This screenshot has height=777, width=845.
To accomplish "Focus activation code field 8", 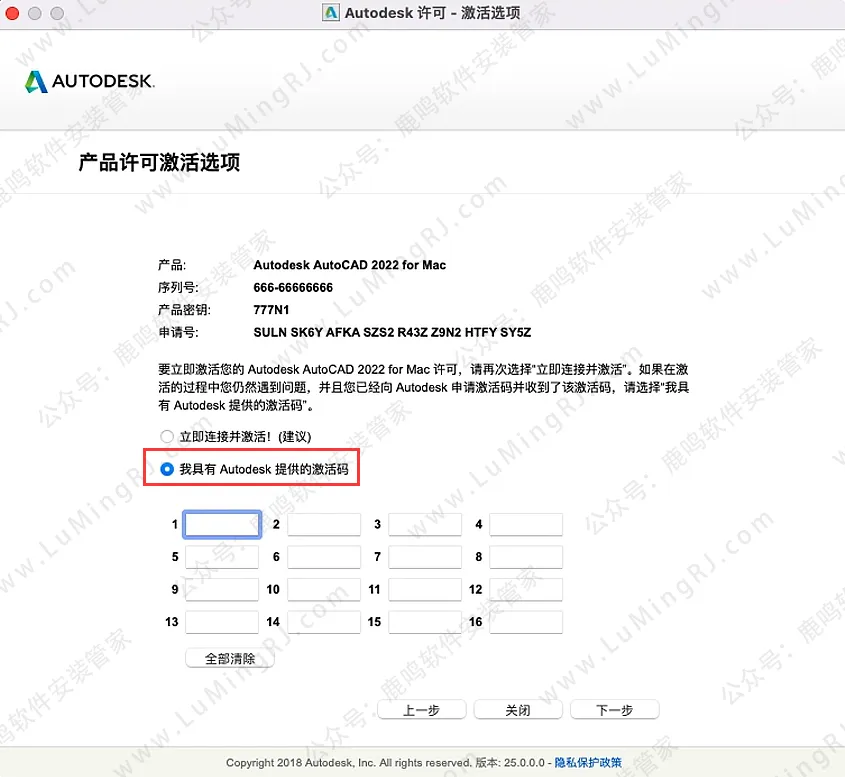I will (526, 557).
